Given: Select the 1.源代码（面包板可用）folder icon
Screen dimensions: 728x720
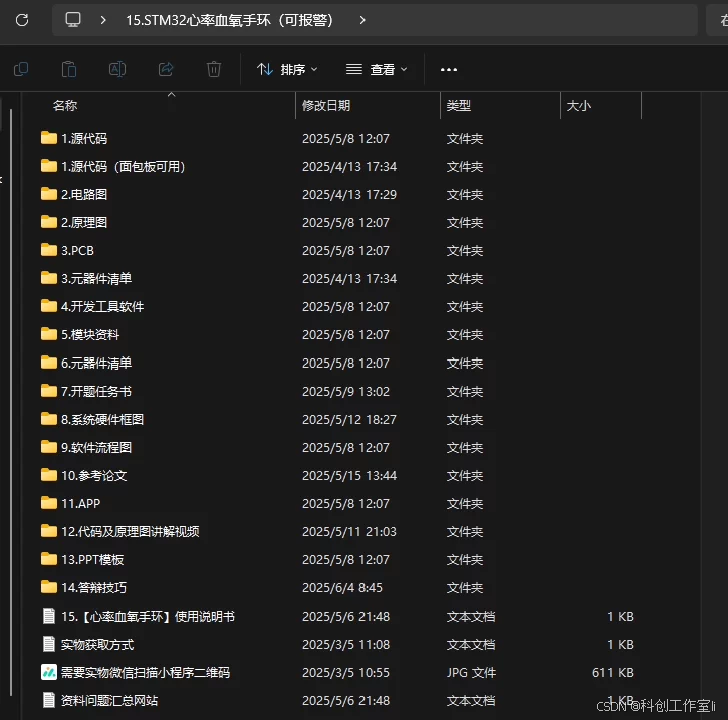Looking at the screenshot, I should [49, 166].
